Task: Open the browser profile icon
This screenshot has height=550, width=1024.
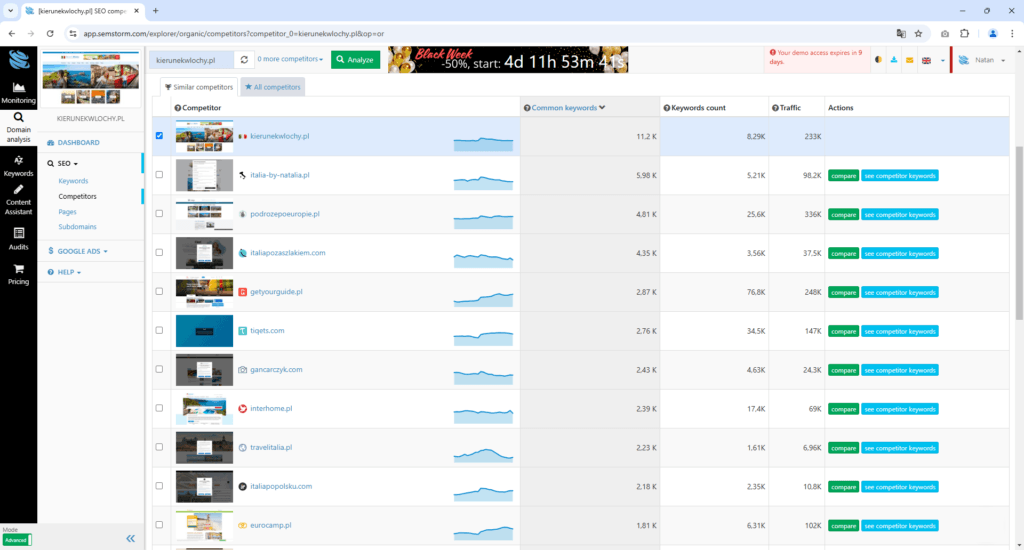Action: 993,33
